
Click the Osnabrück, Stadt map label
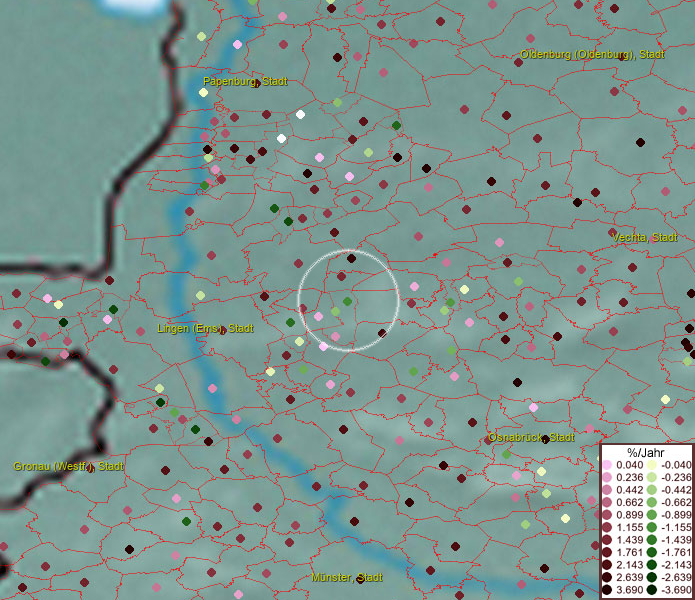[531, 438]
